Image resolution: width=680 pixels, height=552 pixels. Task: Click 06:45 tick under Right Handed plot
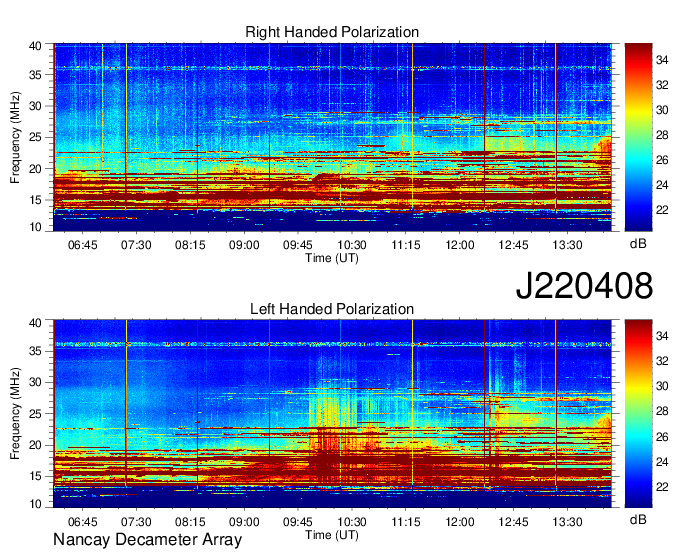point(82,245)
